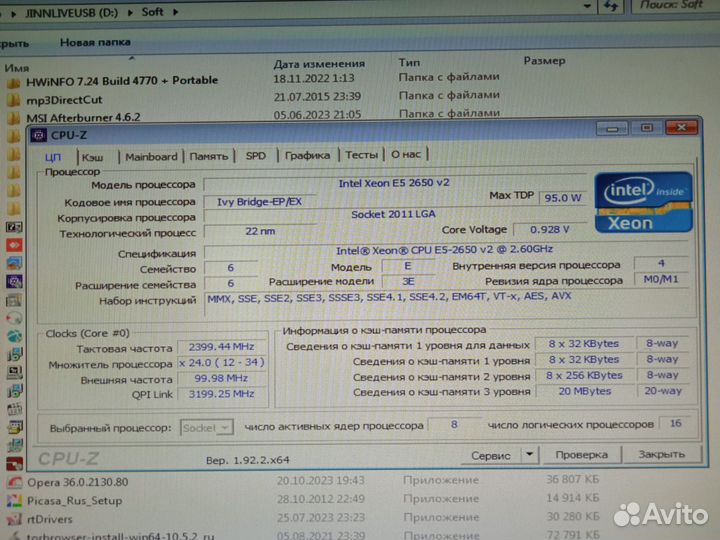Image resolution: width=720 pixels, height=540 pixels.
Task: Sort by the Размер column header
Action: 544,61
